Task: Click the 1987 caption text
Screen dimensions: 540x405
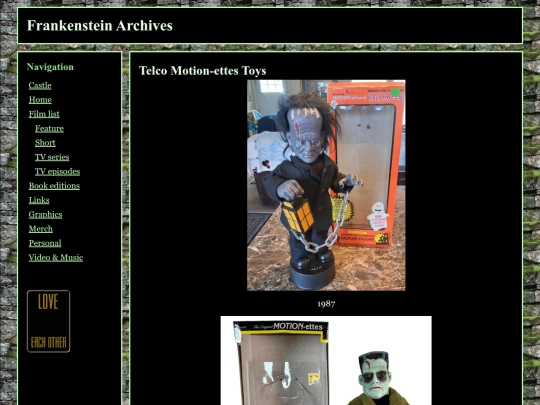Action: click(326, 304)
